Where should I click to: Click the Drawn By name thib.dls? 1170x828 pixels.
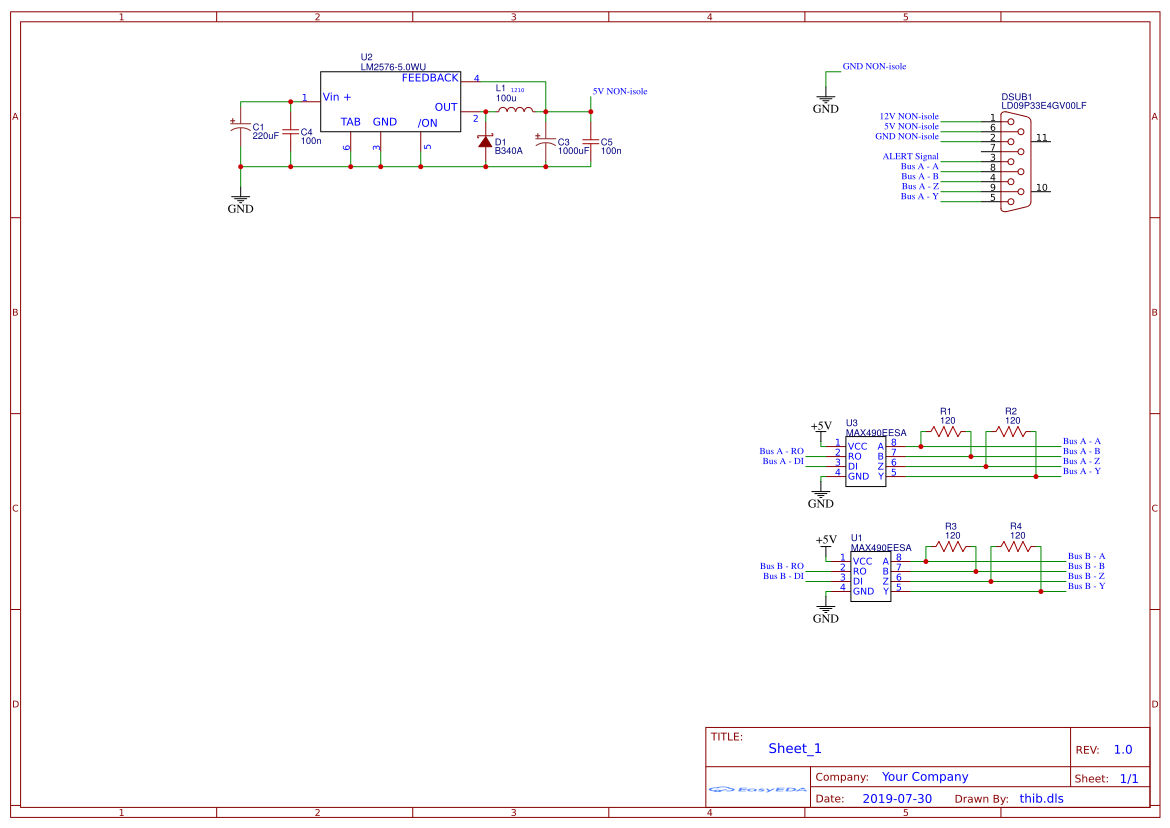point(1042,798)
